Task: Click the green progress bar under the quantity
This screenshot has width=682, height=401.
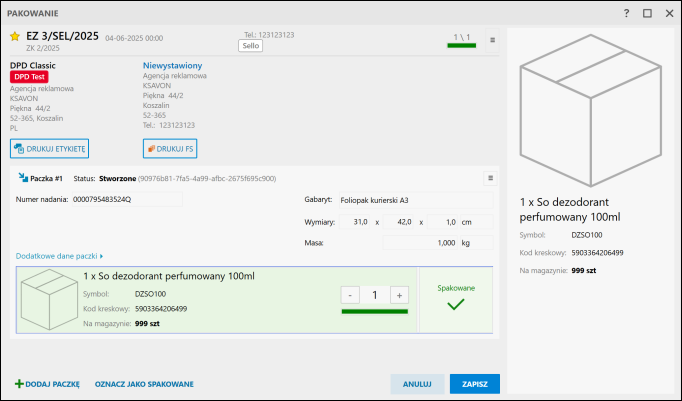Action: coord(374,311)
